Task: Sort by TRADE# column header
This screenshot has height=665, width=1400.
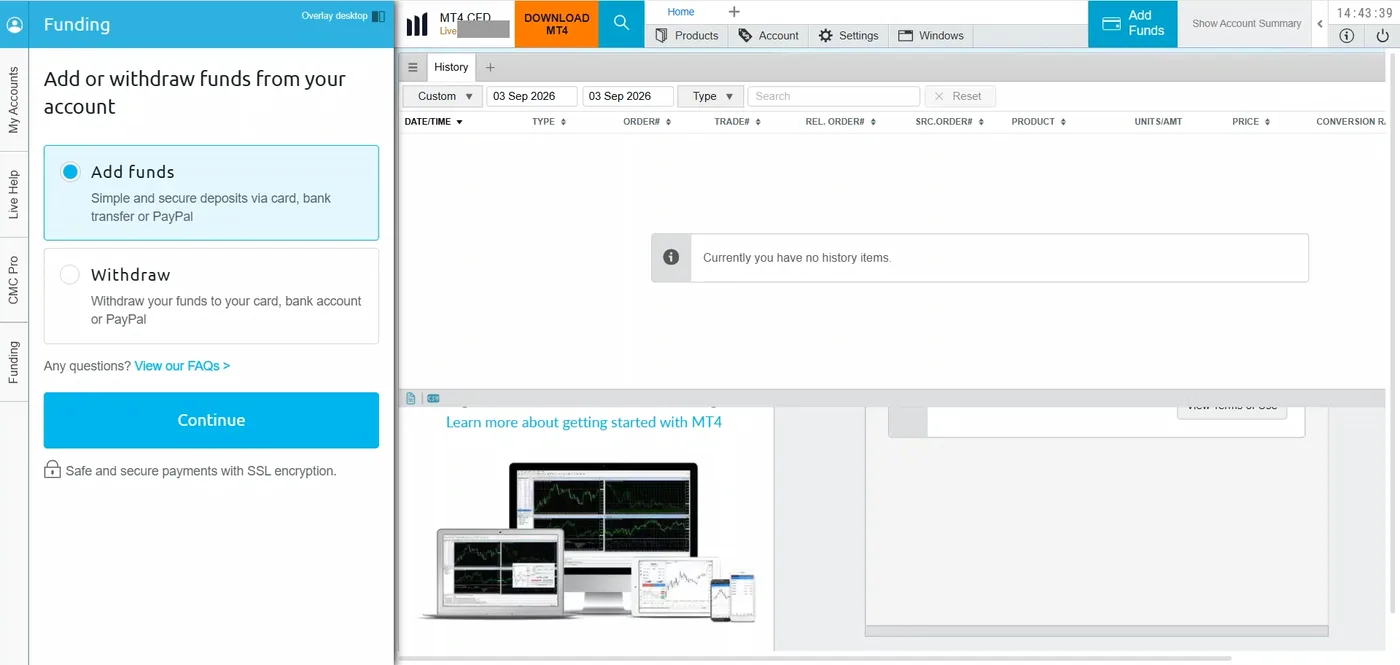Action: (738, 122)
